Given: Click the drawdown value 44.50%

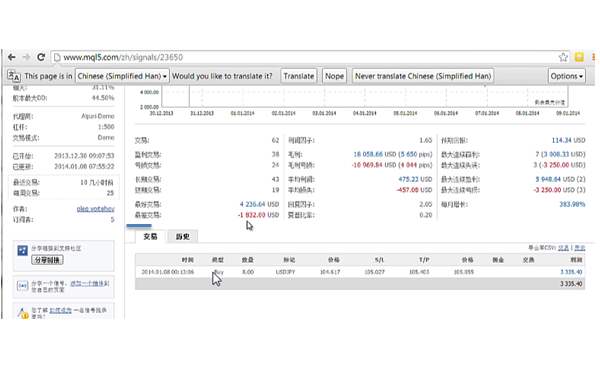Looking at the screenshot, I should (103, 98).
